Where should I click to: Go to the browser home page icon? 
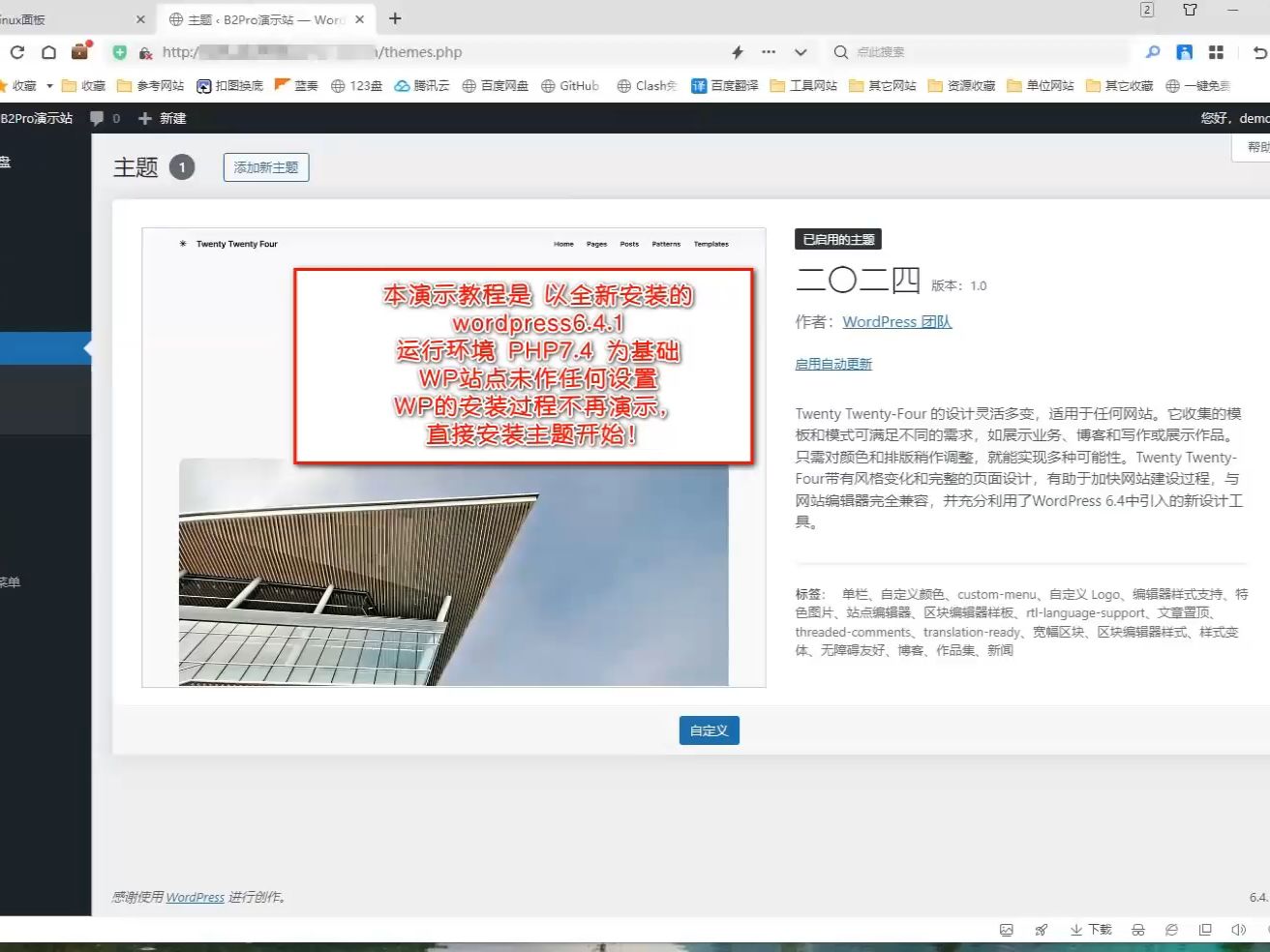[x=48, y=52]
